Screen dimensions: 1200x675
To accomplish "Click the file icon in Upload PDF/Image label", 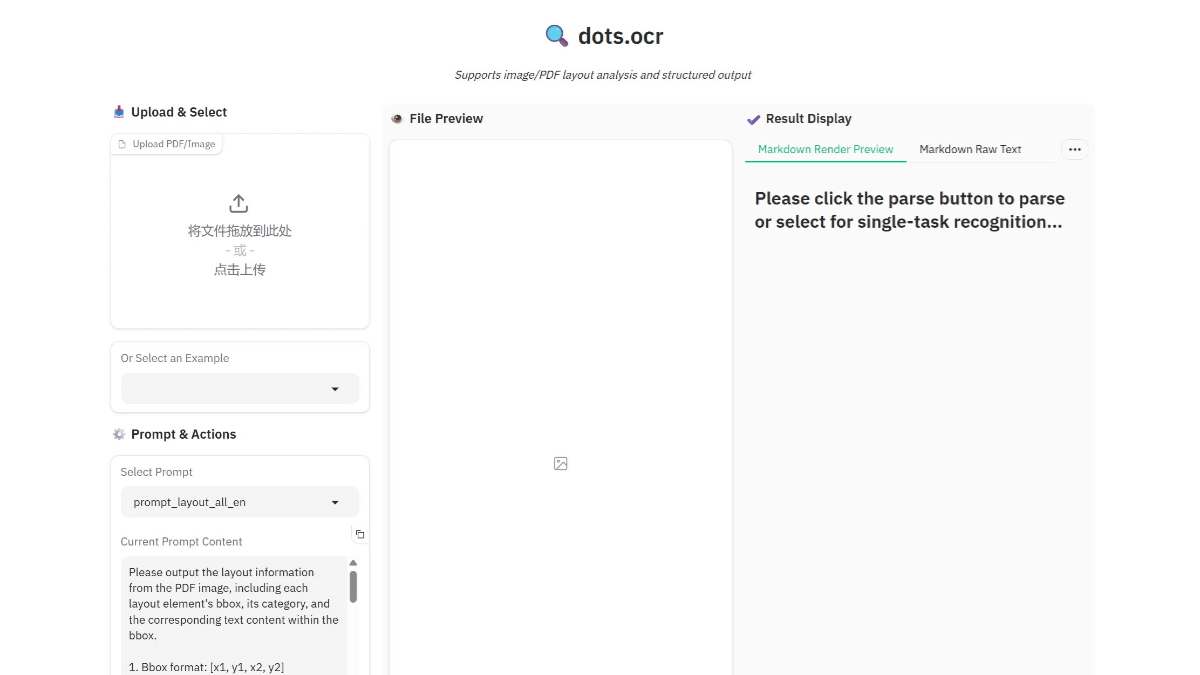I will point(123,144).
